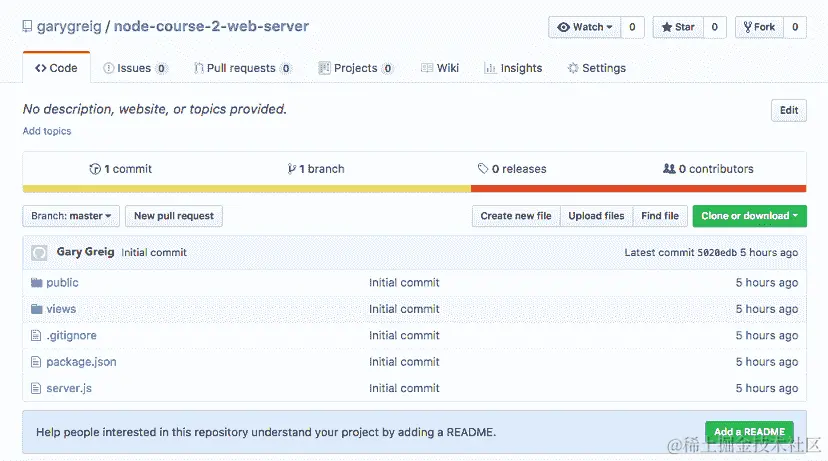Open the 1 commit history link
The width and height of the screenshot is (828, 461).
click(121, 169)
